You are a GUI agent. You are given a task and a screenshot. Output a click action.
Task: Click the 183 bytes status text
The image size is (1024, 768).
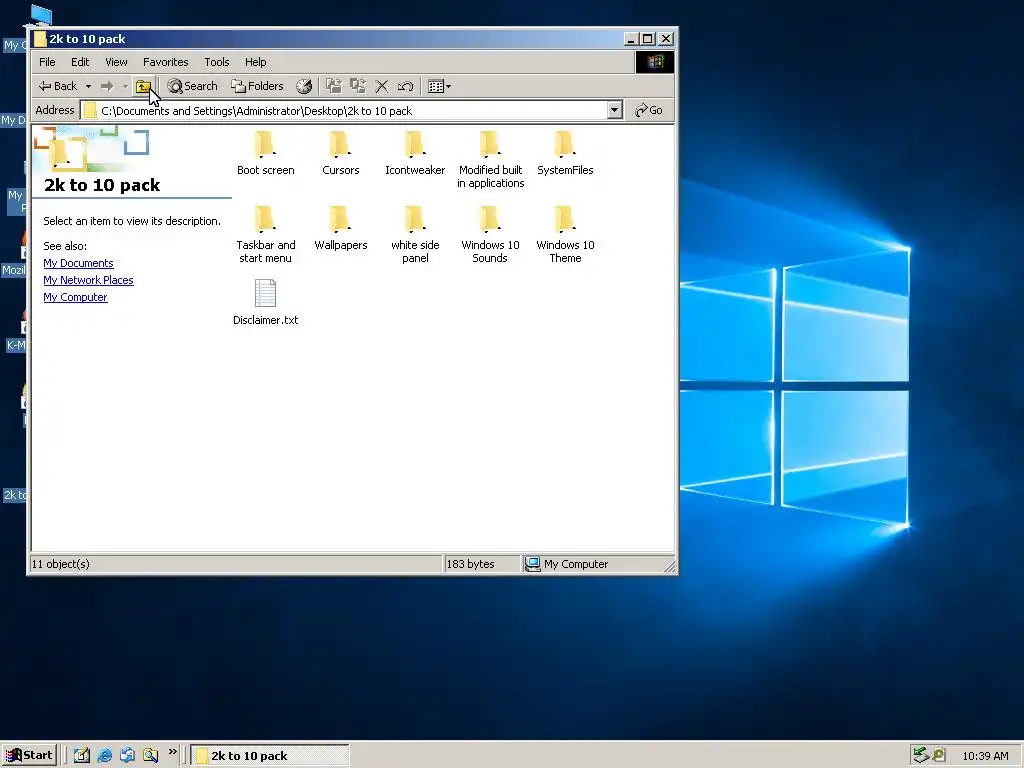pos(470,564)
